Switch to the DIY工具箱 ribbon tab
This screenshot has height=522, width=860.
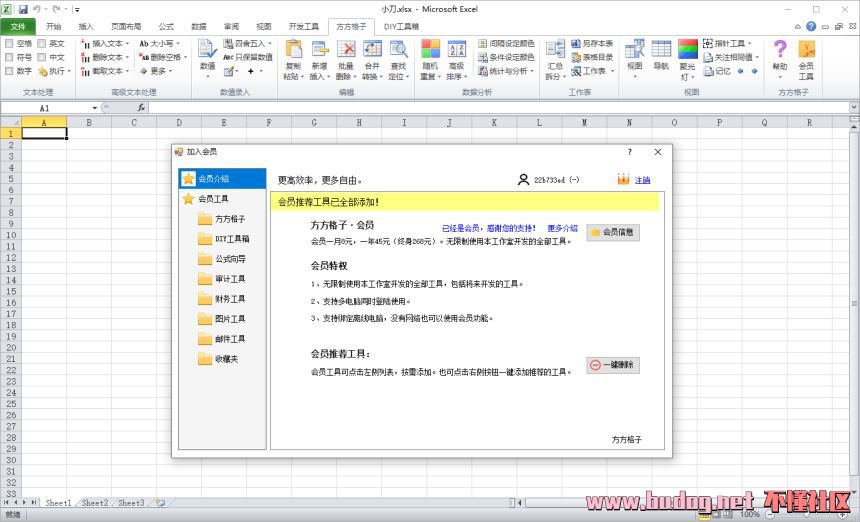(x=402, y=27)
